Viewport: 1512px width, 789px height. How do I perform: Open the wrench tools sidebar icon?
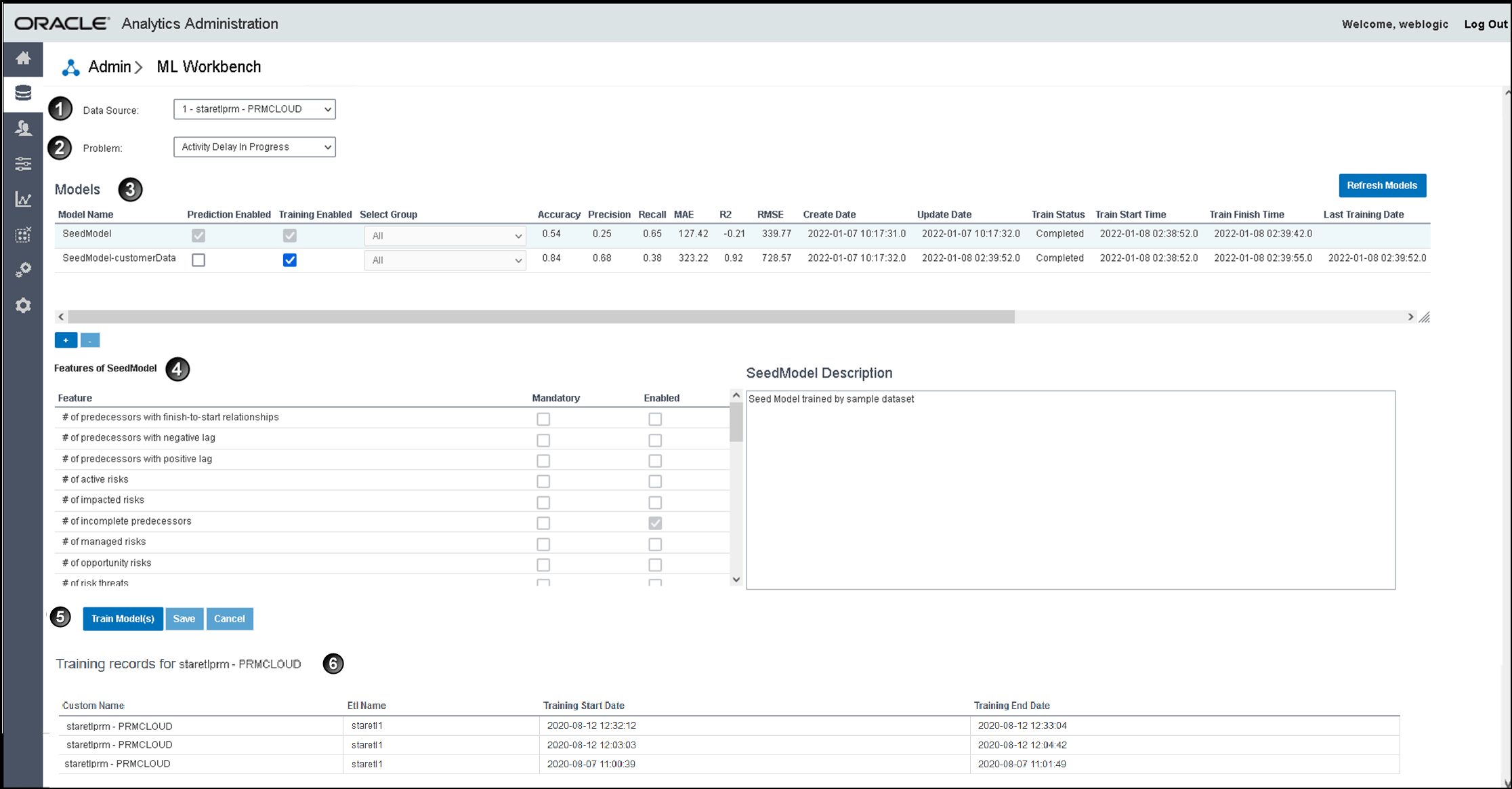(23, 270)
